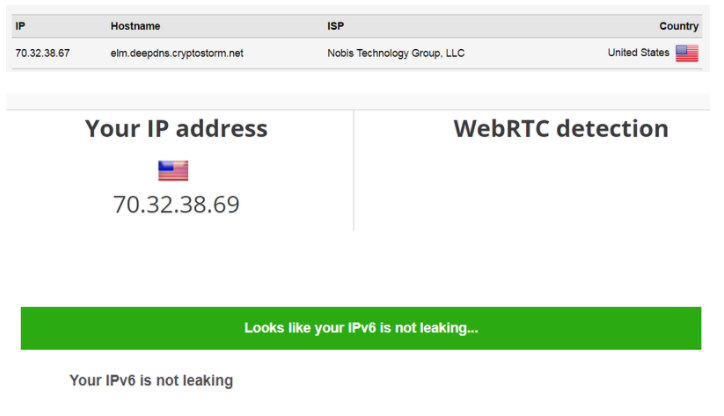Click the Looks like your IPv6 banner text
The width and height of the screenshot is (724, 416).
(361, 328)
